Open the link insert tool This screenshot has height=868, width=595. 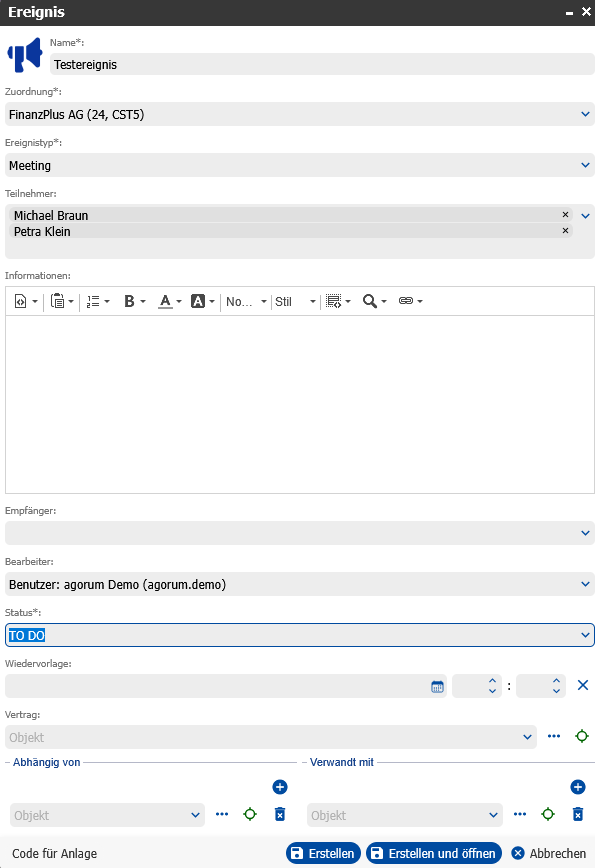[x=406, y=301]
